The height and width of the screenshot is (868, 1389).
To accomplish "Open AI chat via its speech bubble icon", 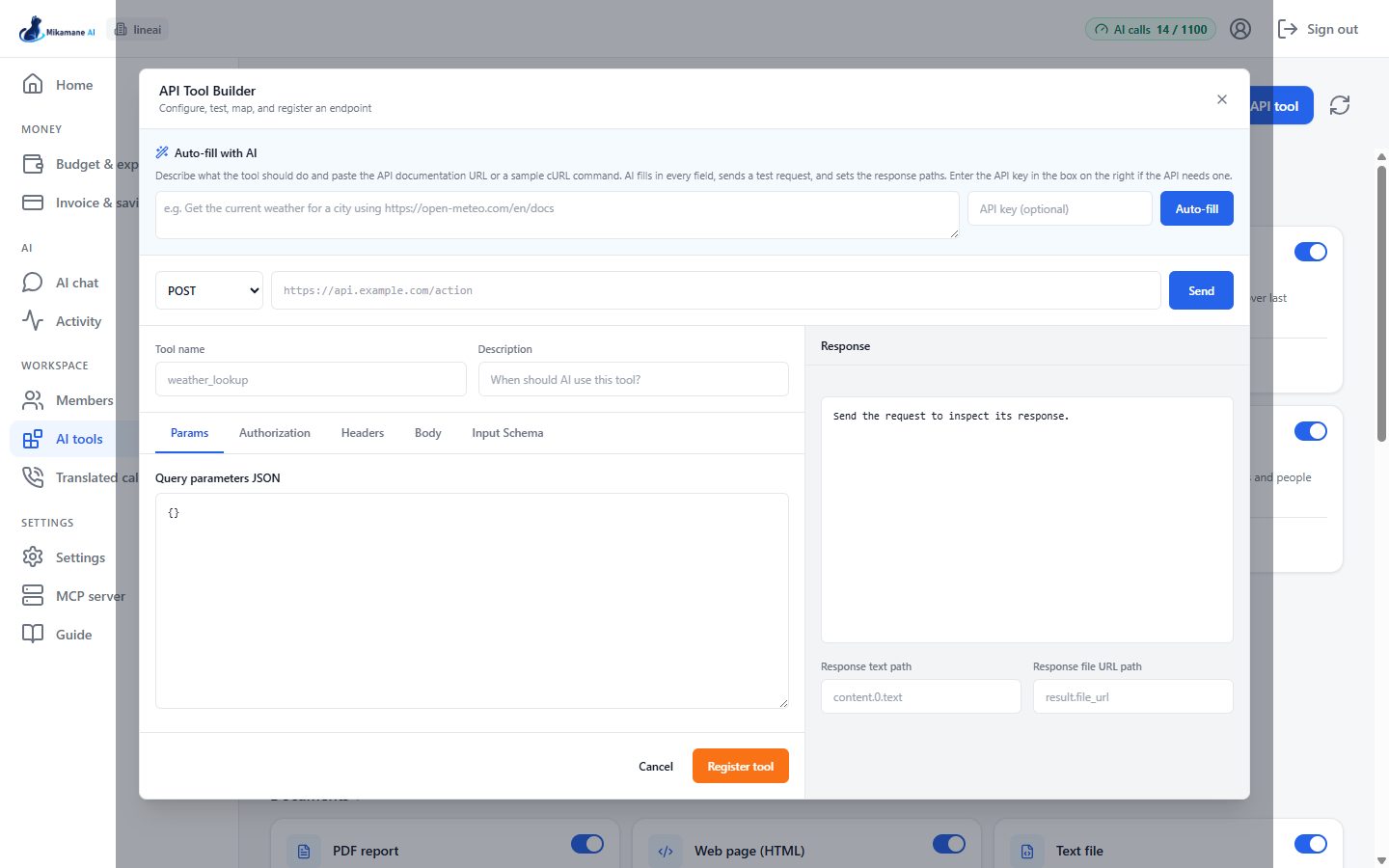I will coord(33,282).
